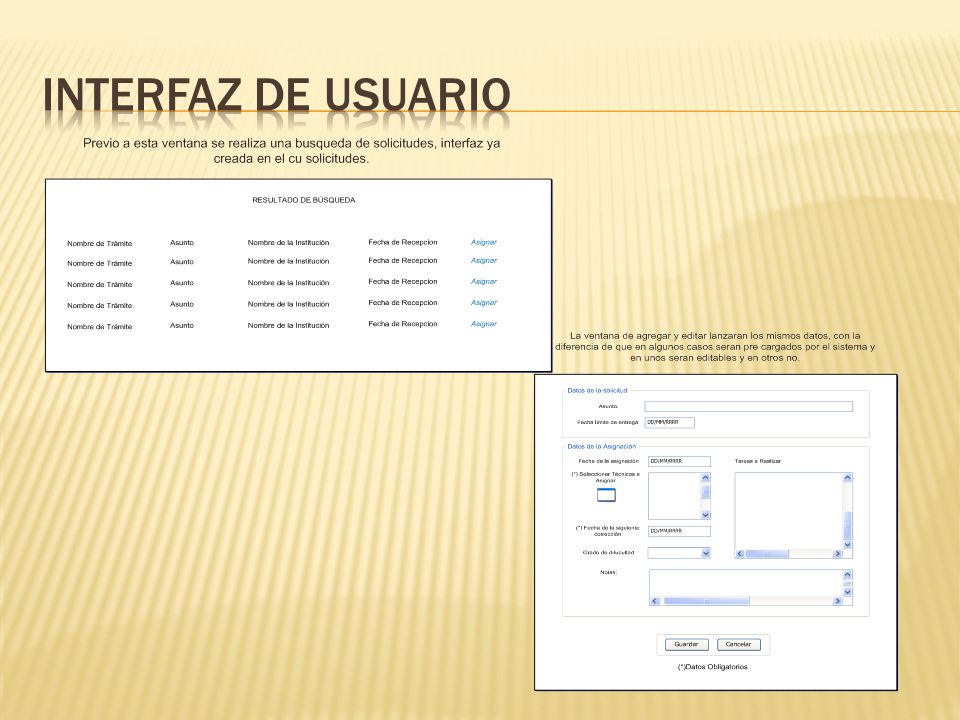
Task: Click the Cancelar button
Action: click(738, 645)
